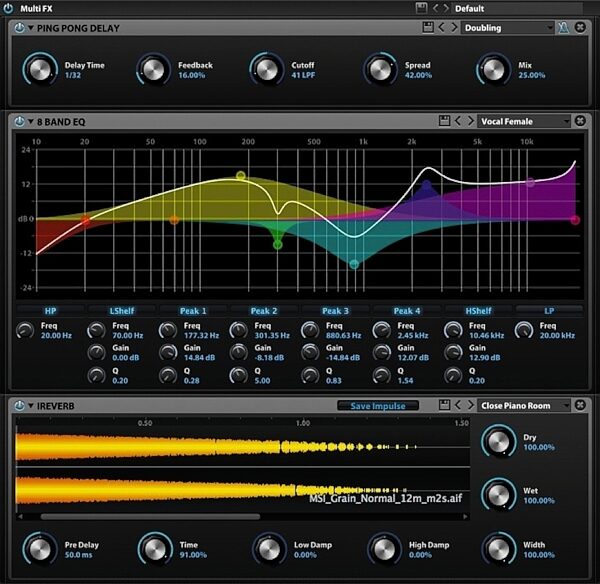Save the 8 Band EQ preset
600x584 pixels.
[444, 121]
